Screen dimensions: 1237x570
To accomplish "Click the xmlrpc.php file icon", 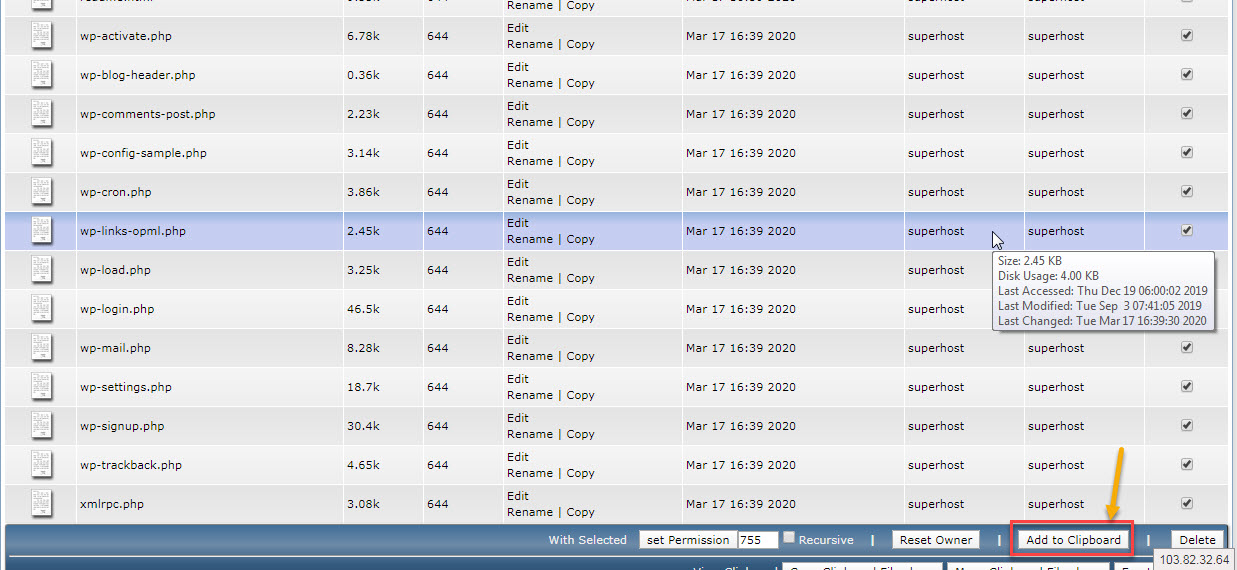I will click(42, 504).
